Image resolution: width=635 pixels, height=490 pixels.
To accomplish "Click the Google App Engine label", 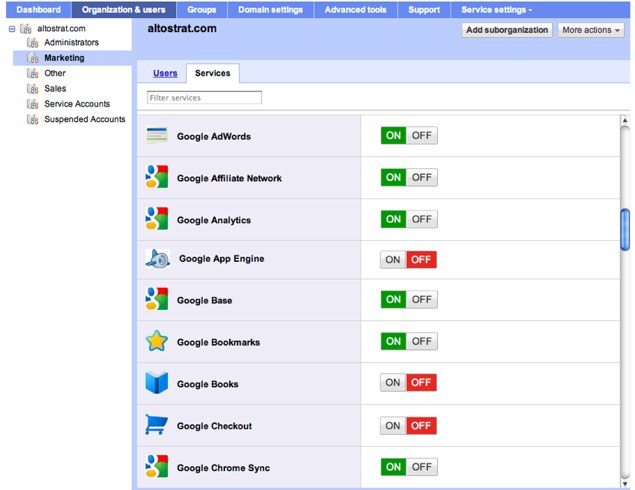I will [222, 258].
